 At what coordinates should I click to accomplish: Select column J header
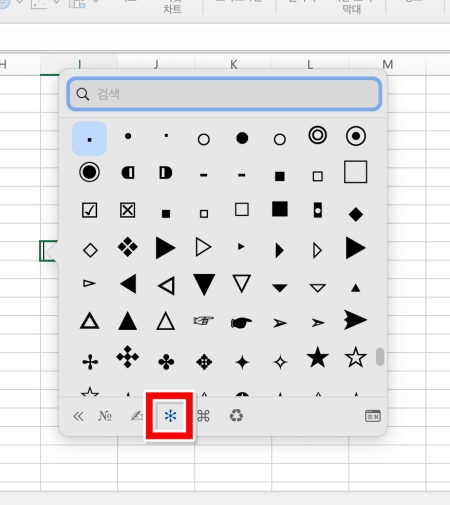tap(156, 64)
